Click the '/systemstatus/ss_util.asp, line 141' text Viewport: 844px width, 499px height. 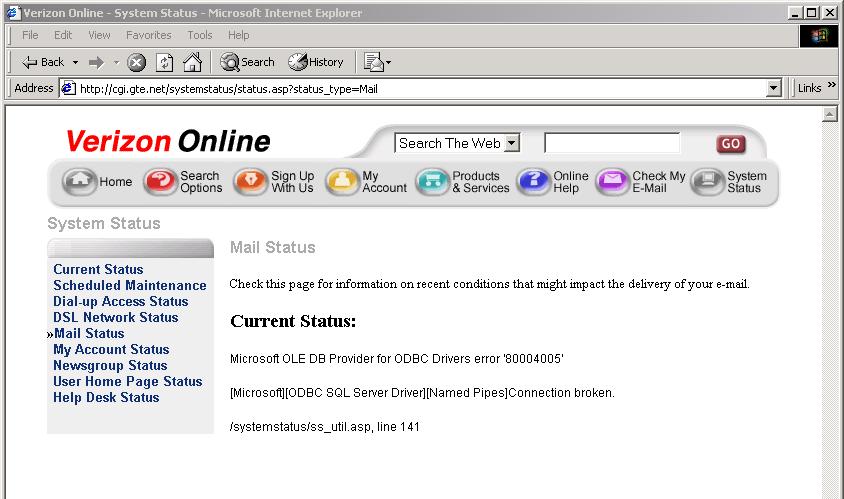tap(325, 427)
